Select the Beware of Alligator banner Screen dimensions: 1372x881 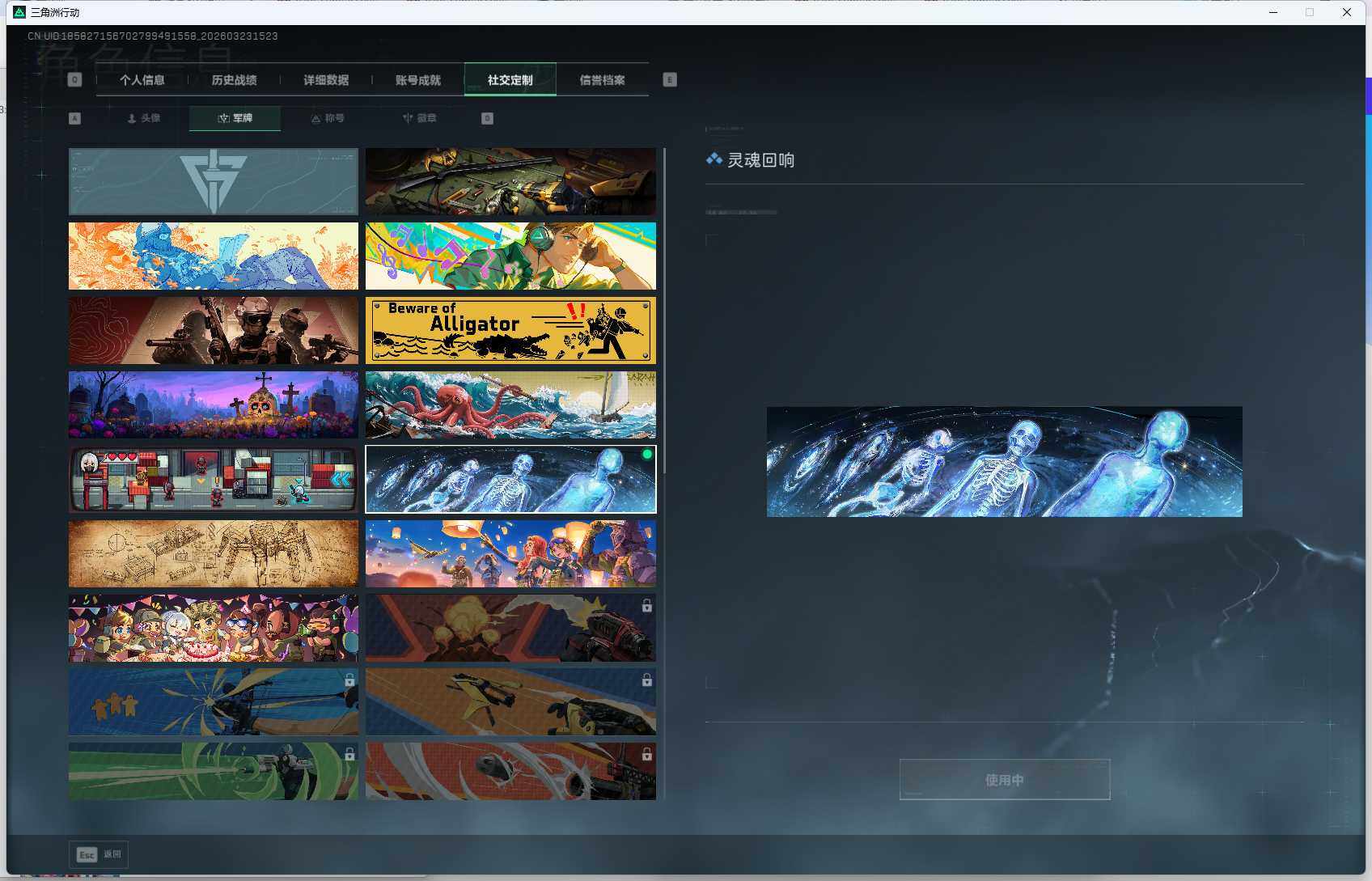tap(510, 330)
